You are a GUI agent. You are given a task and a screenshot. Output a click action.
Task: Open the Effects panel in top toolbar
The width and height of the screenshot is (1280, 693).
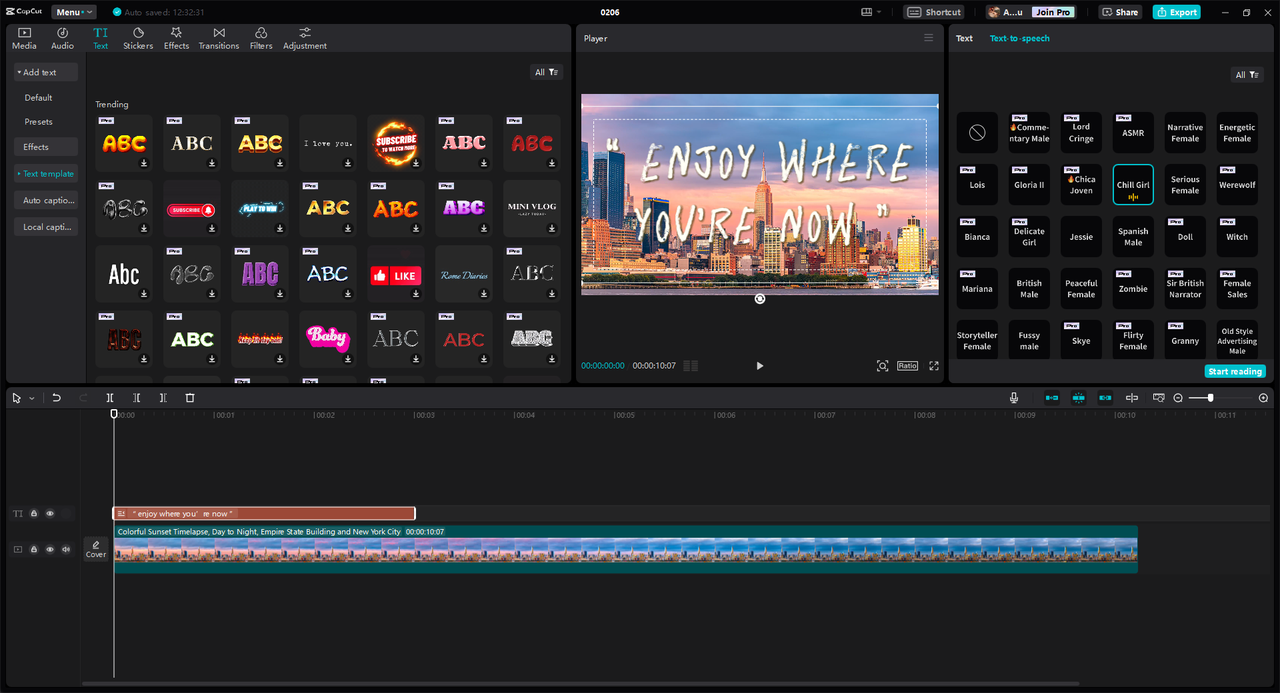pos(176,38)
